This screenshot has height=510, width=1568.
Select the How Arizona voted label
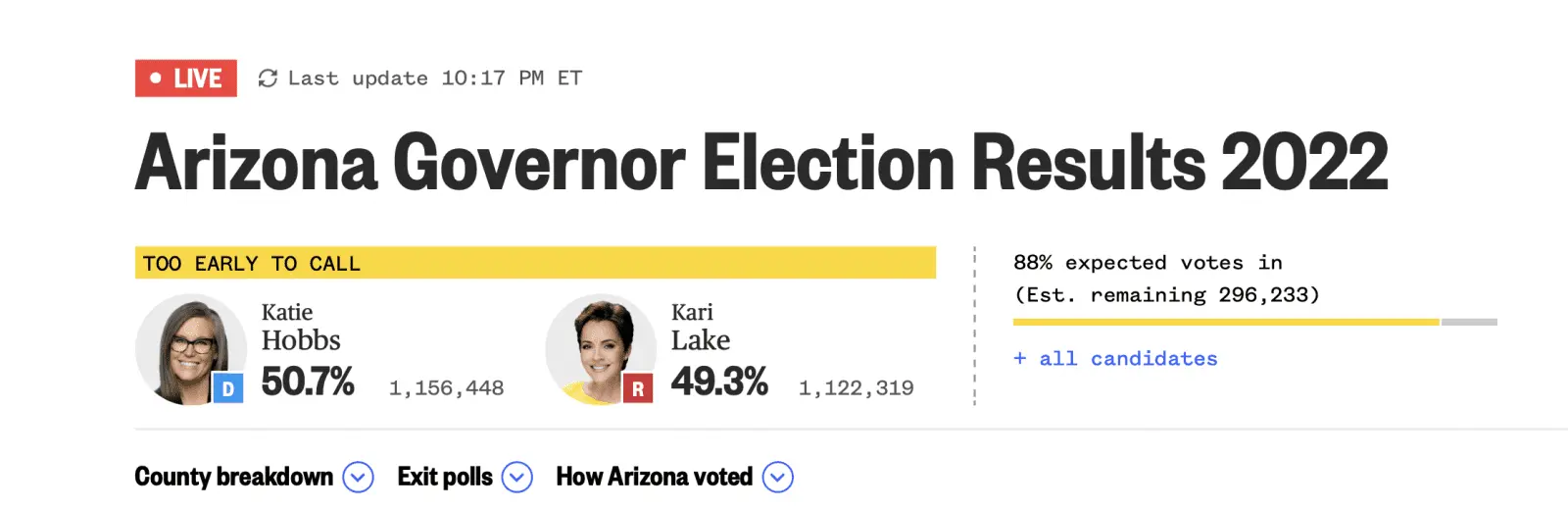point(654,478)
